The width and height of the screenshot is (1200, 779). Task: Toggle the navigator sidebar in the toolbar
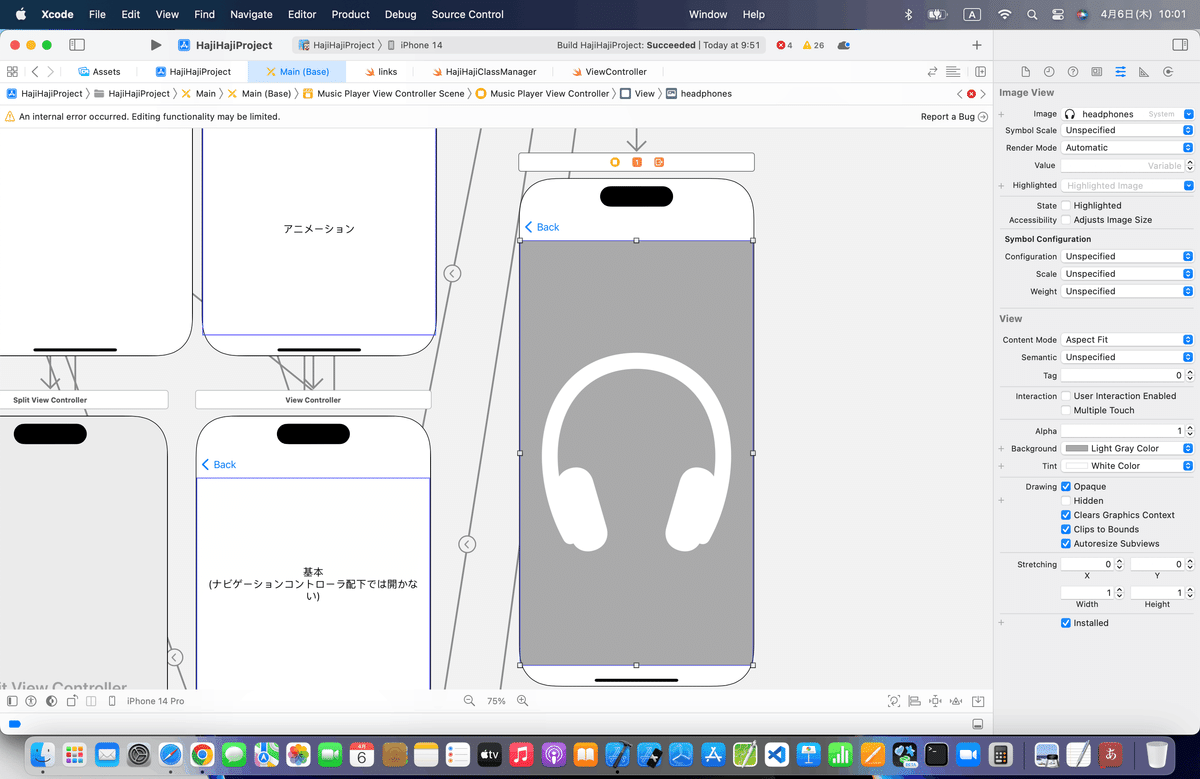click(77, 45)
